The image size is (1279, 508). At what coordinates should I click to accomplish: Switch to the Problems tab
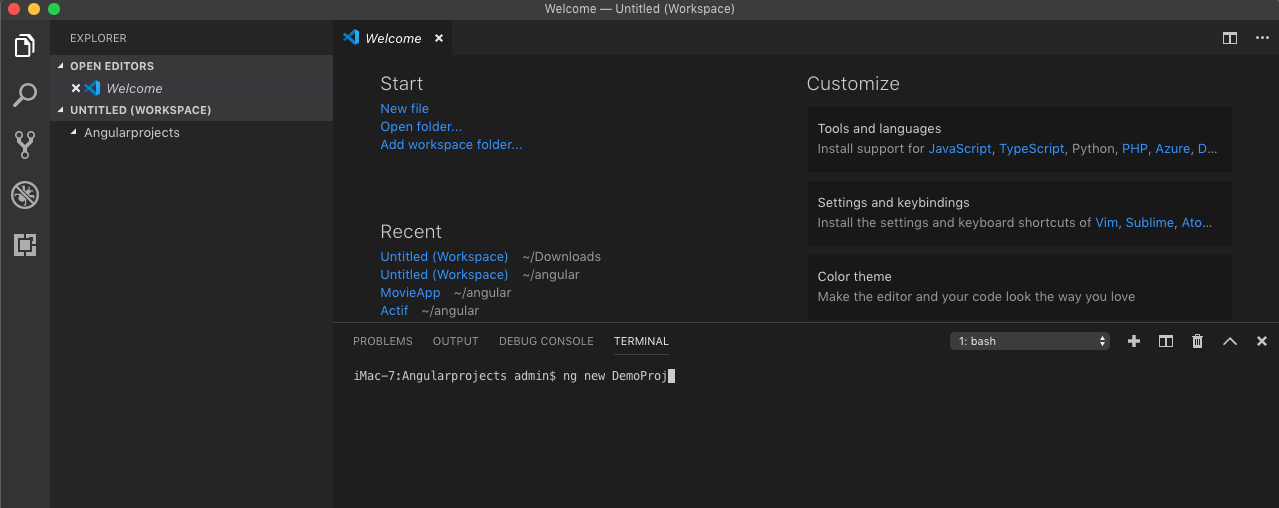(x=382, y=341)
